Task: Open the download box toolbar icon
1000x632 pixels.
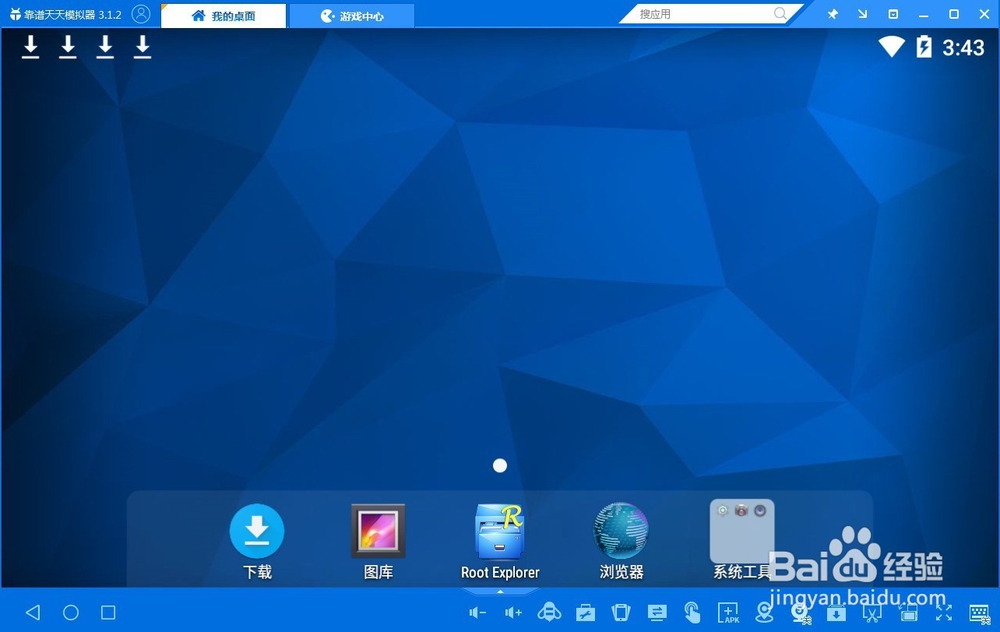Action: [836, 613]
